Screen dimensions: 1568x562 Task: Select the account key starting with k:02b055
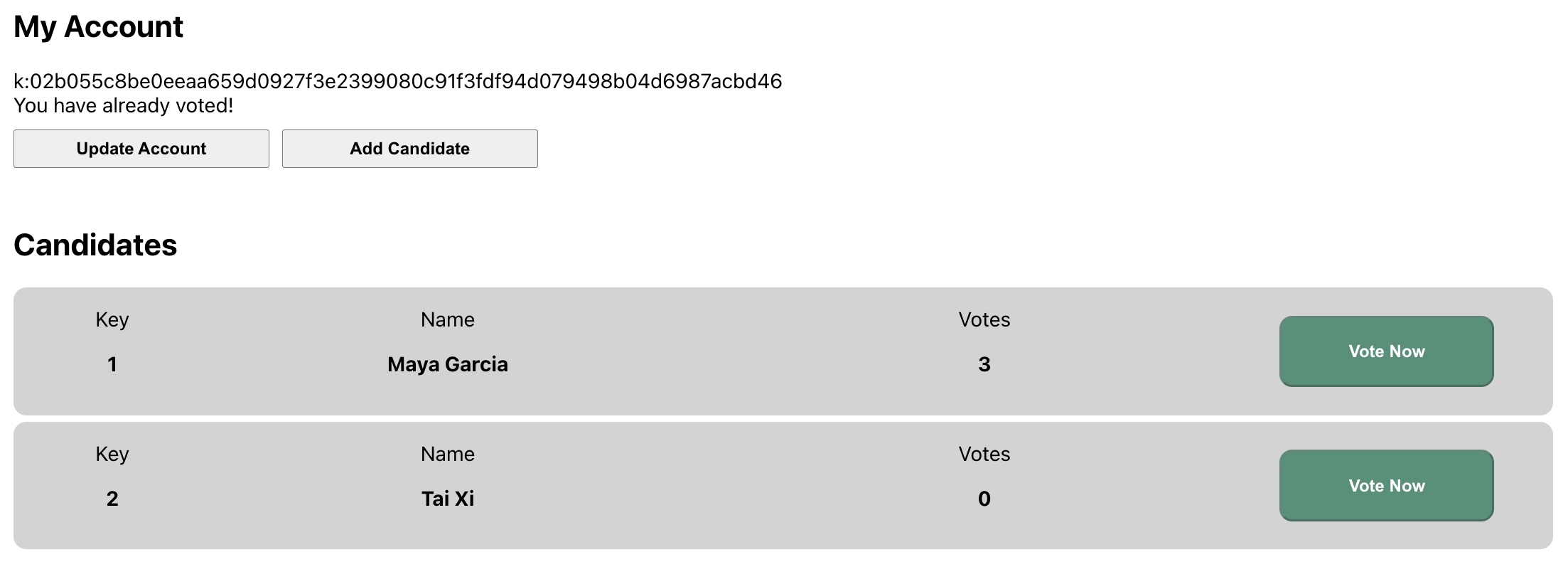pos(396,80)
